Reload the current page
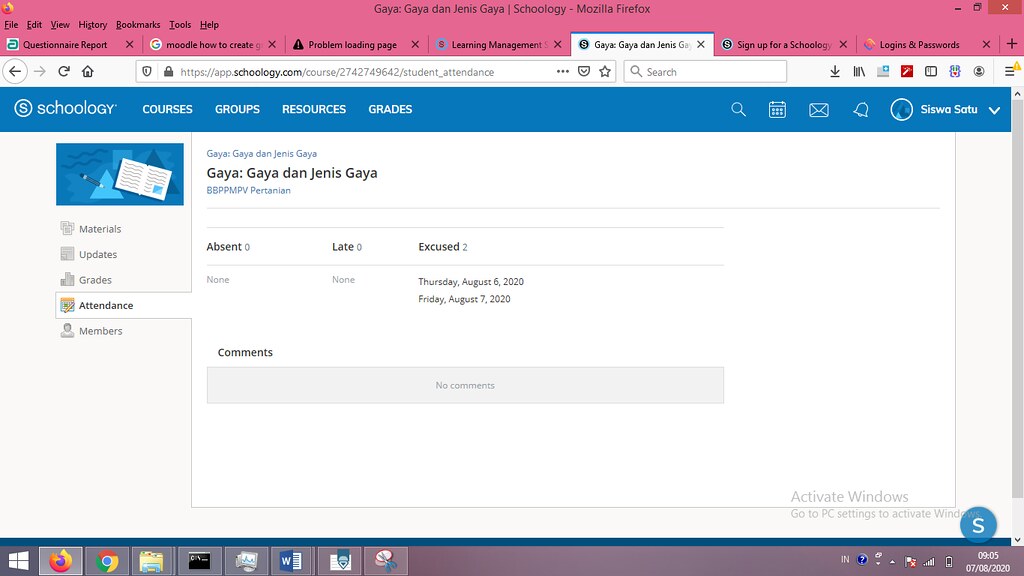Viewport: 1024px width, 576px height. [64, 72]
